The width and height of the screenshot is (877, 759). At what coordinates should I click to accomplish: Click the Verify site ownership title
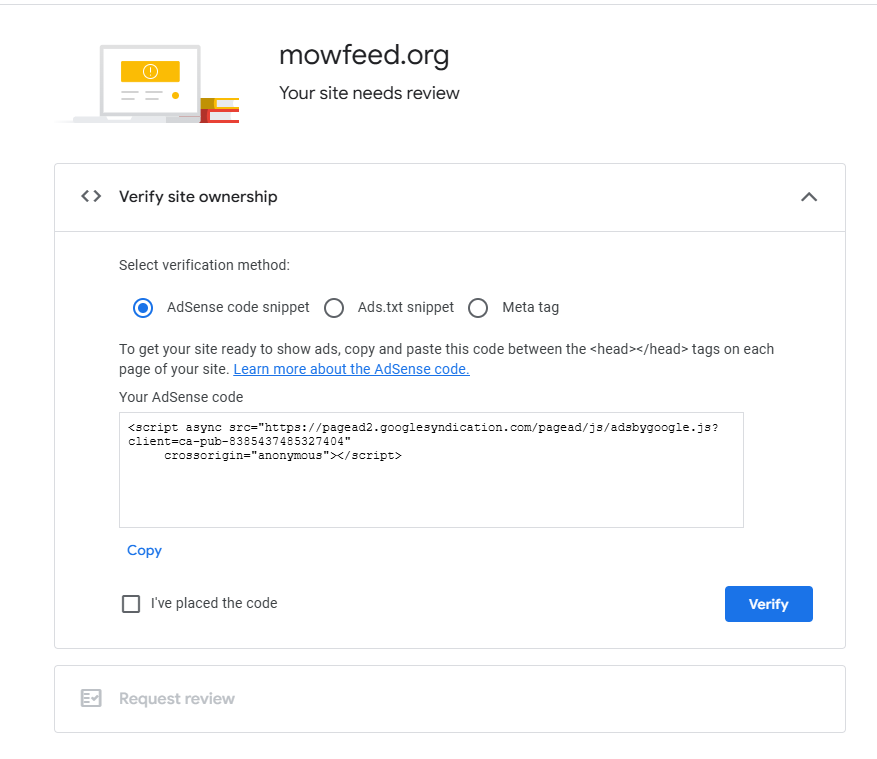tap(198, 197)
